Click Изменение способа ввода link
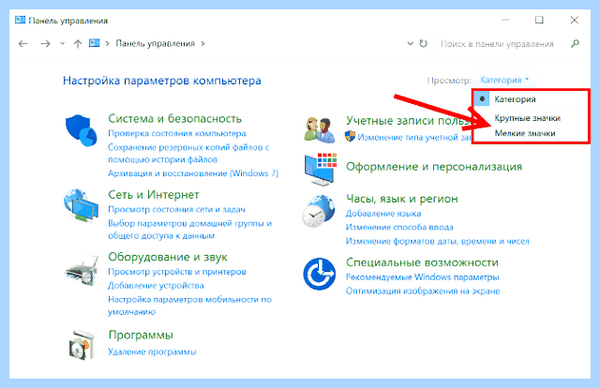The height and width of the screenshot is (388, 600). pos(399,227)
